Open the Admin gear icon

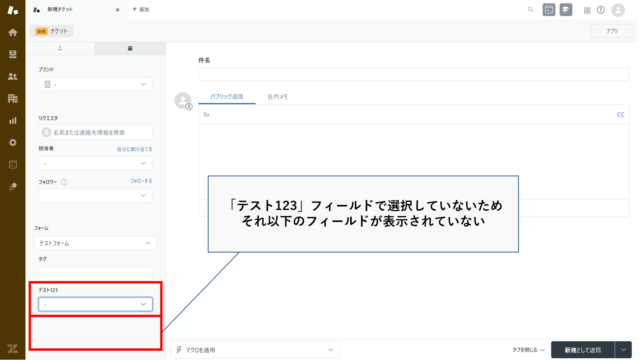pyautogui.click(x=13, y=142)
